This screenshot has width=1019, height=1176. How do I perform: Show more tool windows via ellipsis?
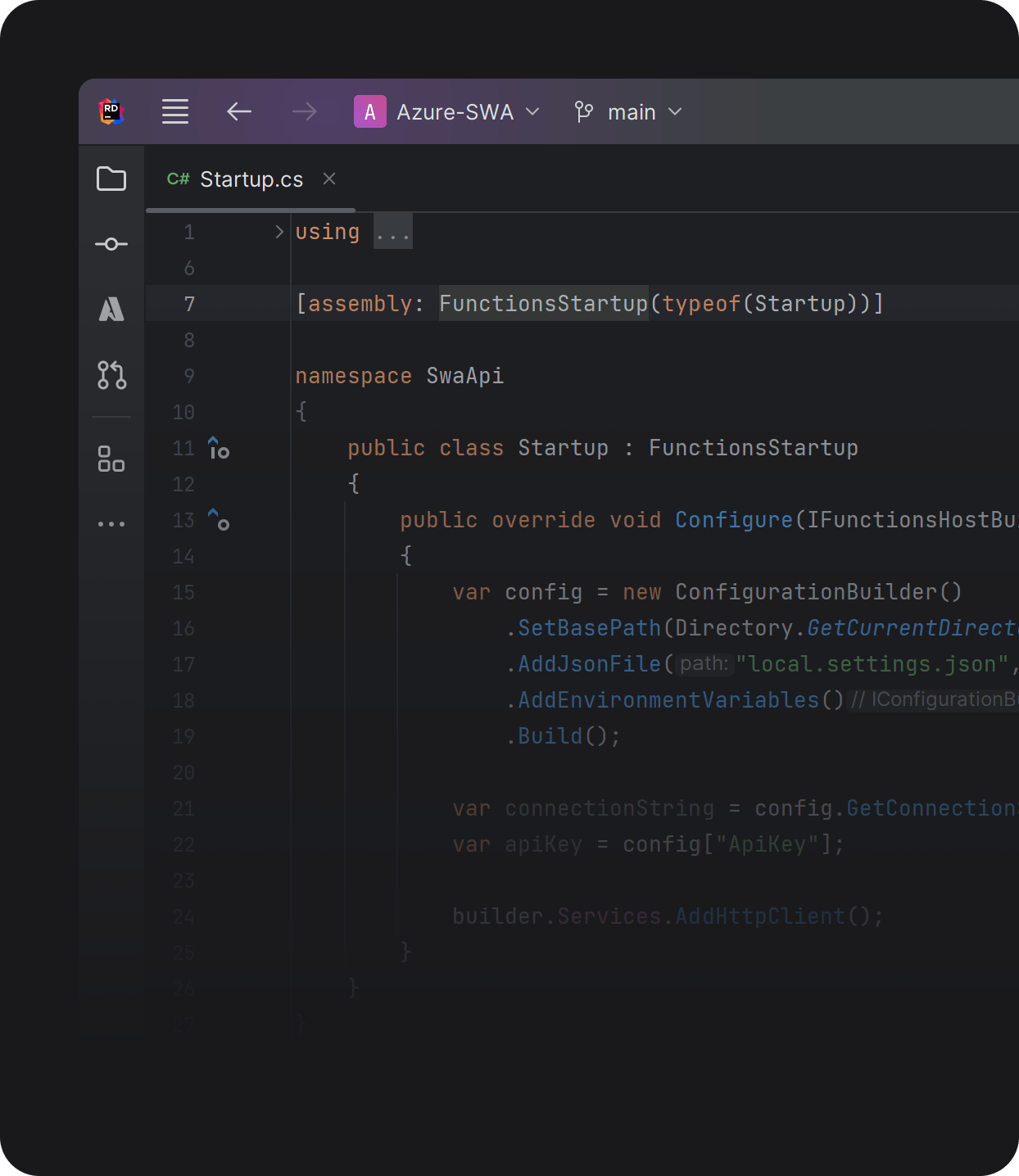(x=111, y=524)
